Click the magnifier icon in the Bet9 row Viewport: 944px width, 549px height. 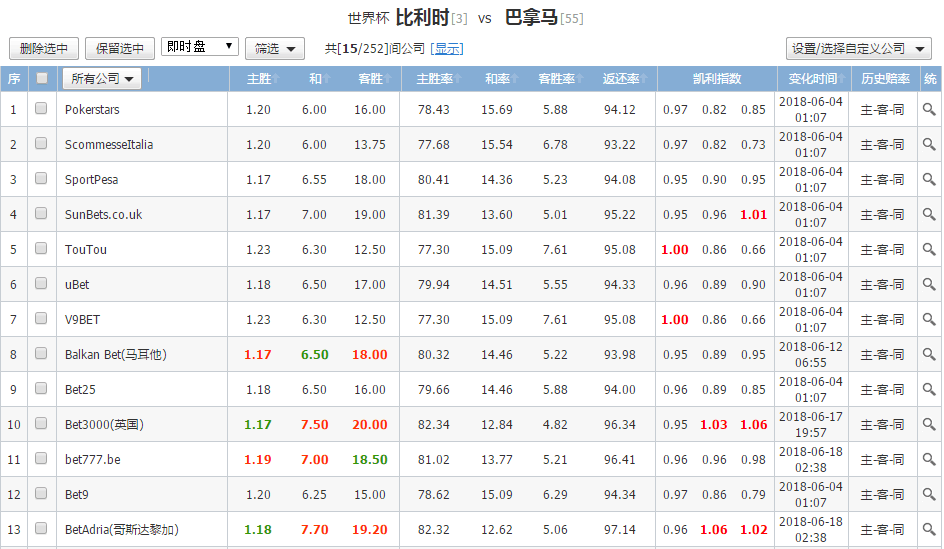[929, 494]
